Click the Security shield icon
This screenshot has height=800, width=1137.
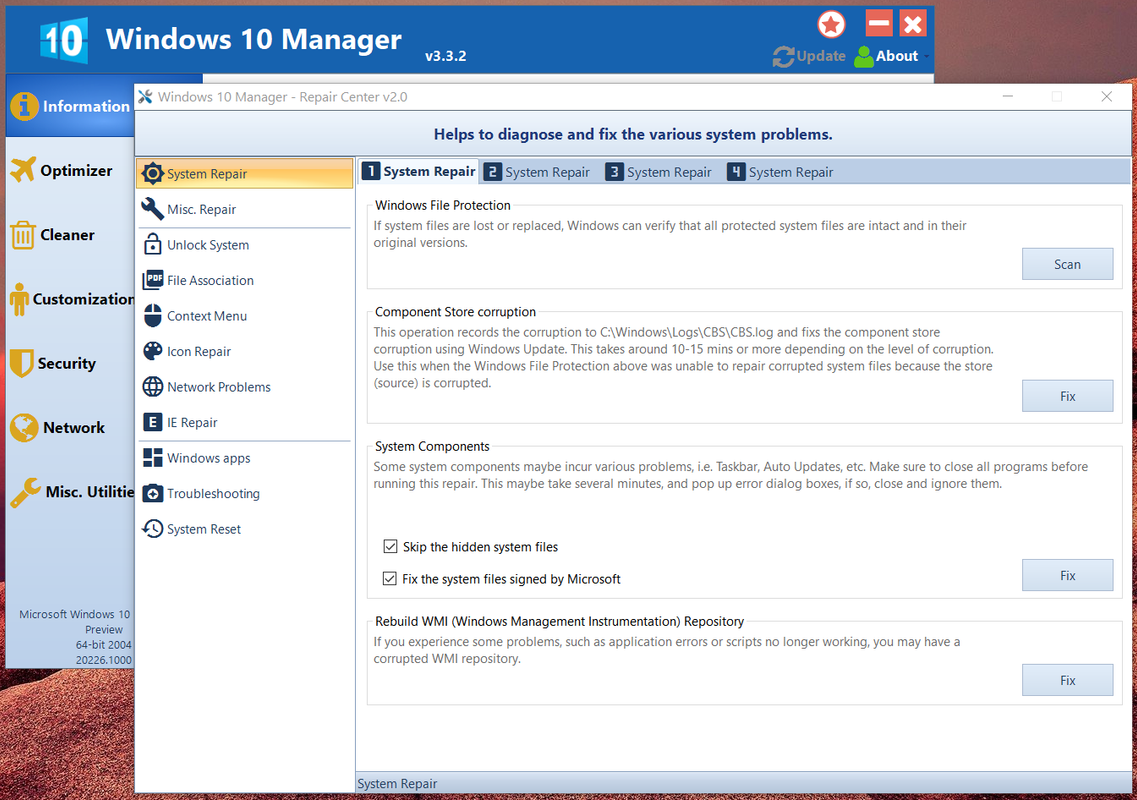(x=22, y=363)
